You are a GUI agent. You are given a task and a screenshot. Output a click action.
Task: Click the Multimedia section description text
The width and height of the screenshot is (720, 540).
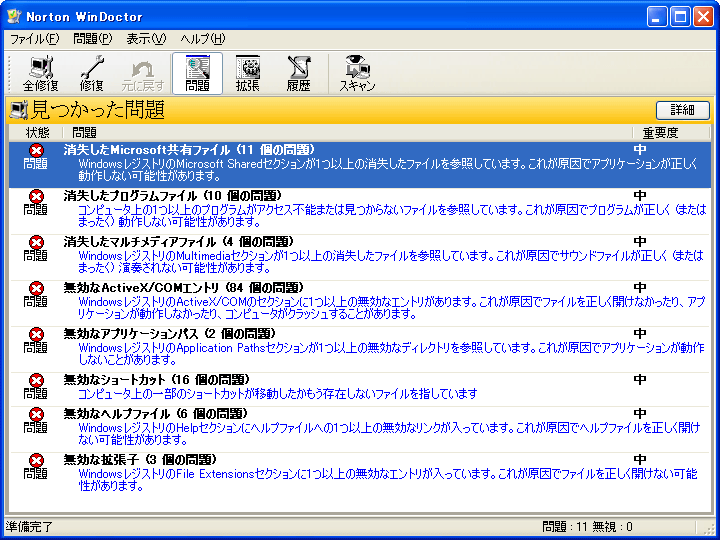tap(391, 262)
